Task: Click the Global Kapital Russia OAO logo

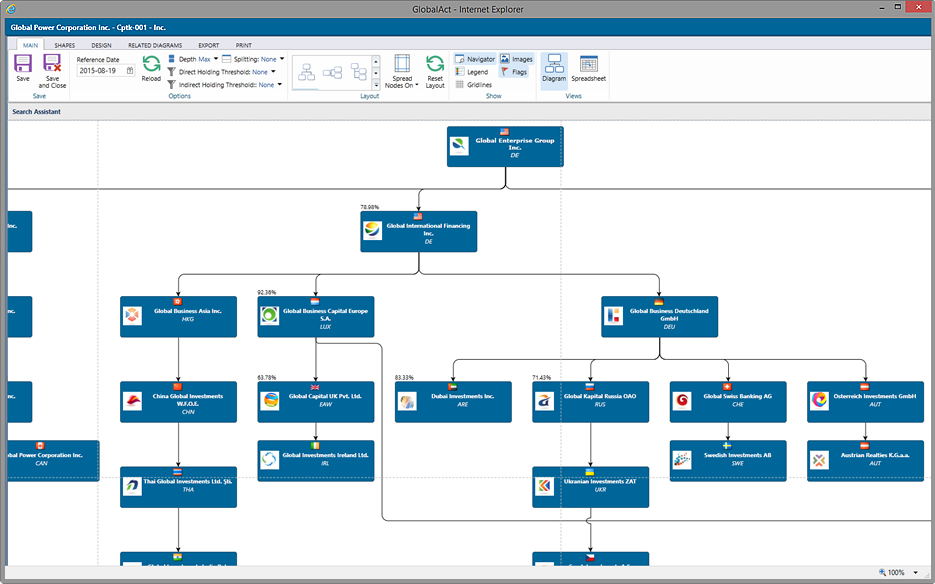Action: click(544, 401)
